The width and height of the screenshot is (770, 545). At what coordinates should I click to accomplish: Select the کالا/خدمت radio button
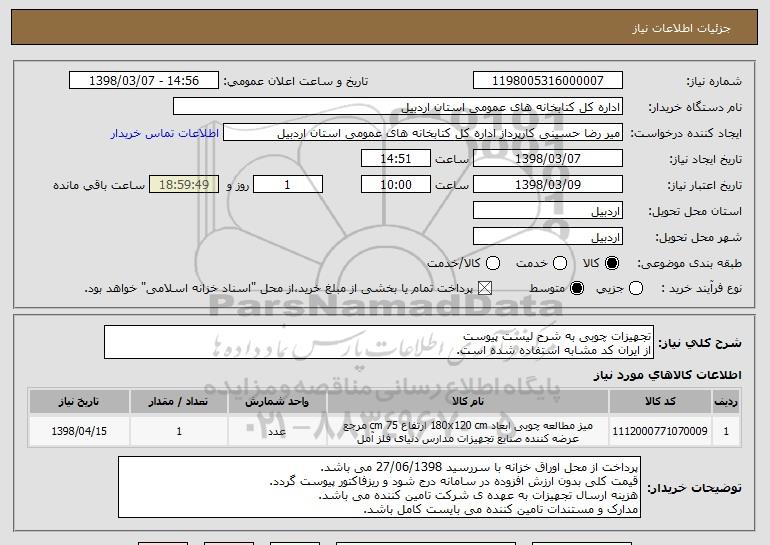493,263
